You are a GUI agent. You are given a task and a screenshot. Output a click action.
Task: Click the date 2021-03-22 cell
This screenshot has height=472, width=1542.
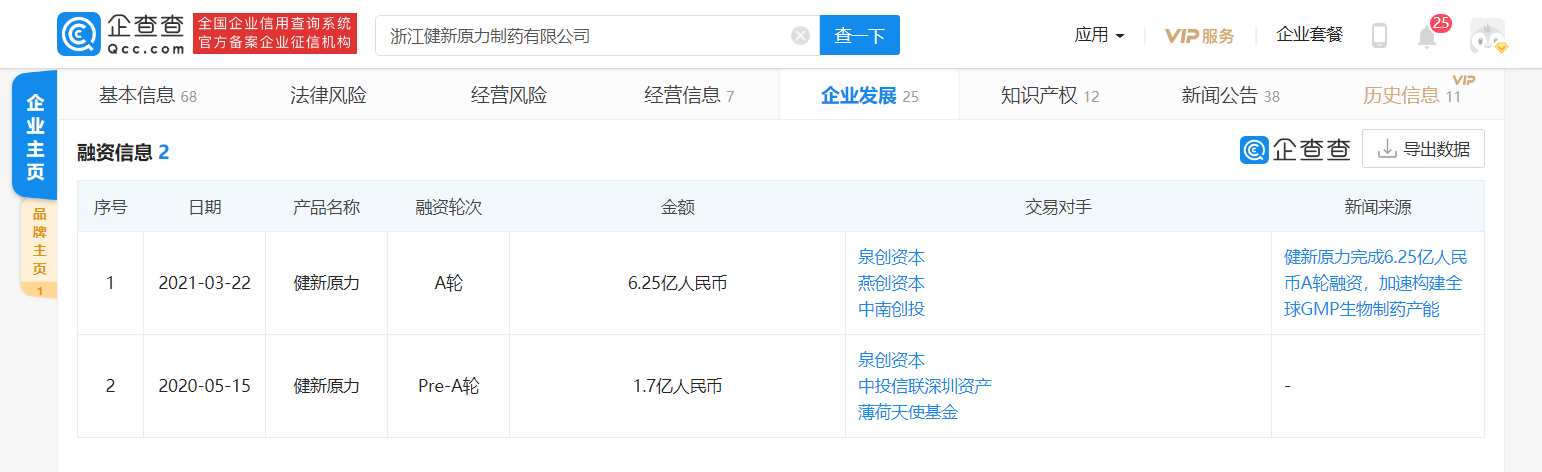204,283
